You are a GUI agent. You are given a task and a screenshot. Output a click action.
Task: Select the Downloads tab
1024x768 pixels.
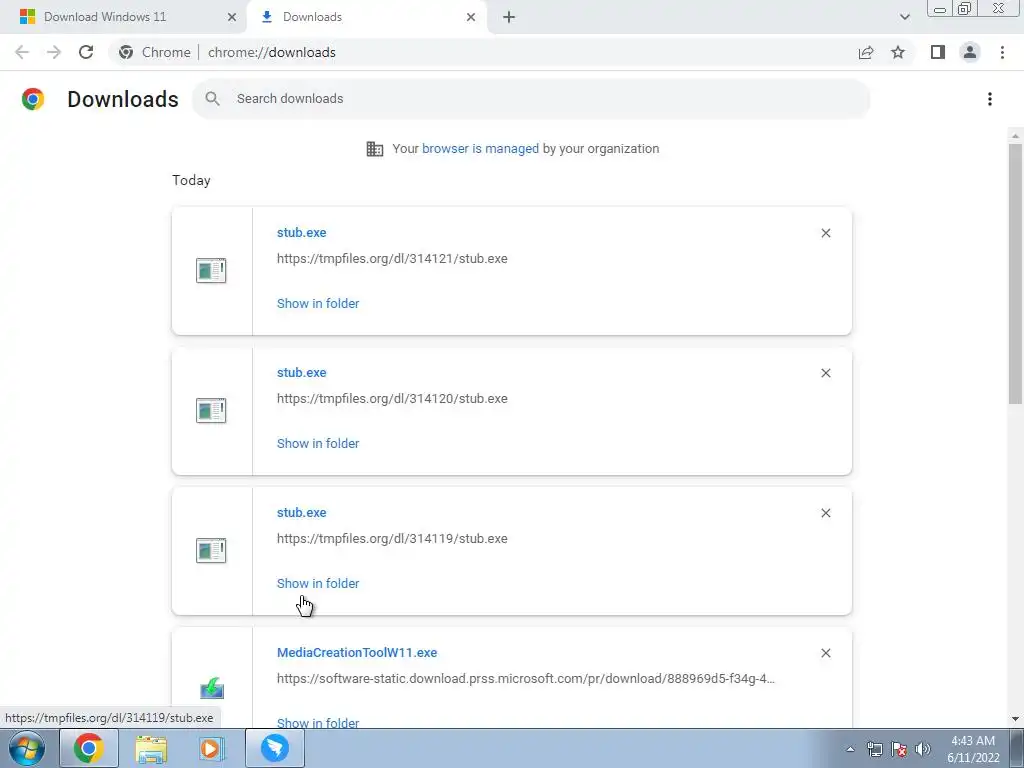(367, 17)
